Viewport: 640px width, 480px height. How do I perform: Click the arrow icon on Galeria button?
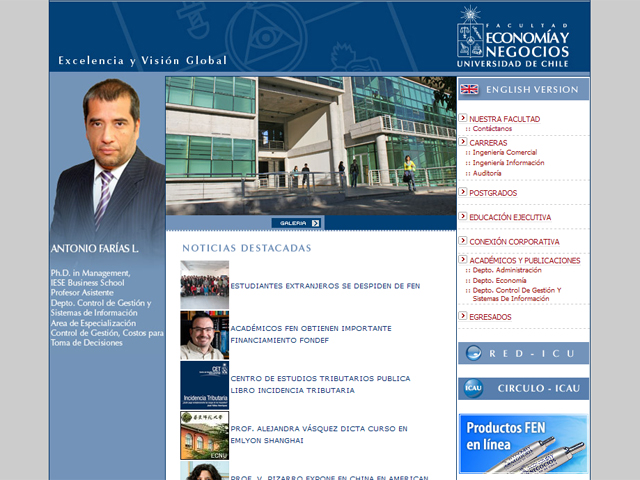(x=315, y=223)
